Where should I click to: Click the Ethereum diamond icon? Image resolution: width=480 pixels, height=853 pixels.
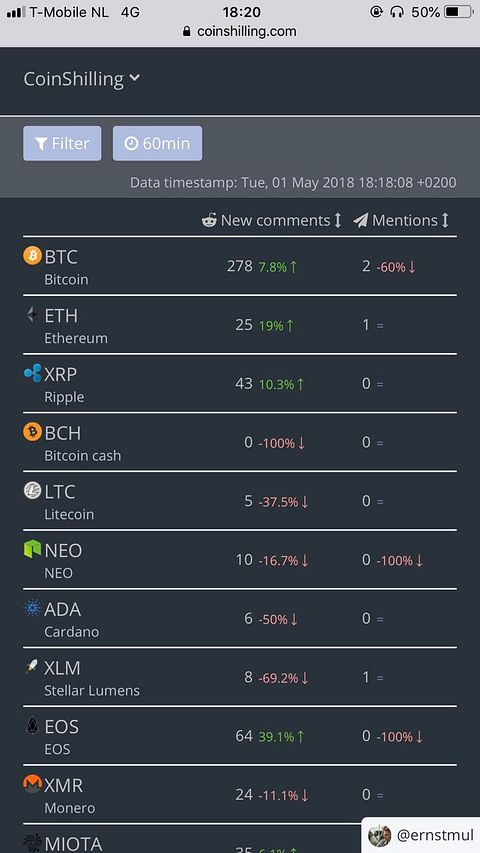click(32, 314)
